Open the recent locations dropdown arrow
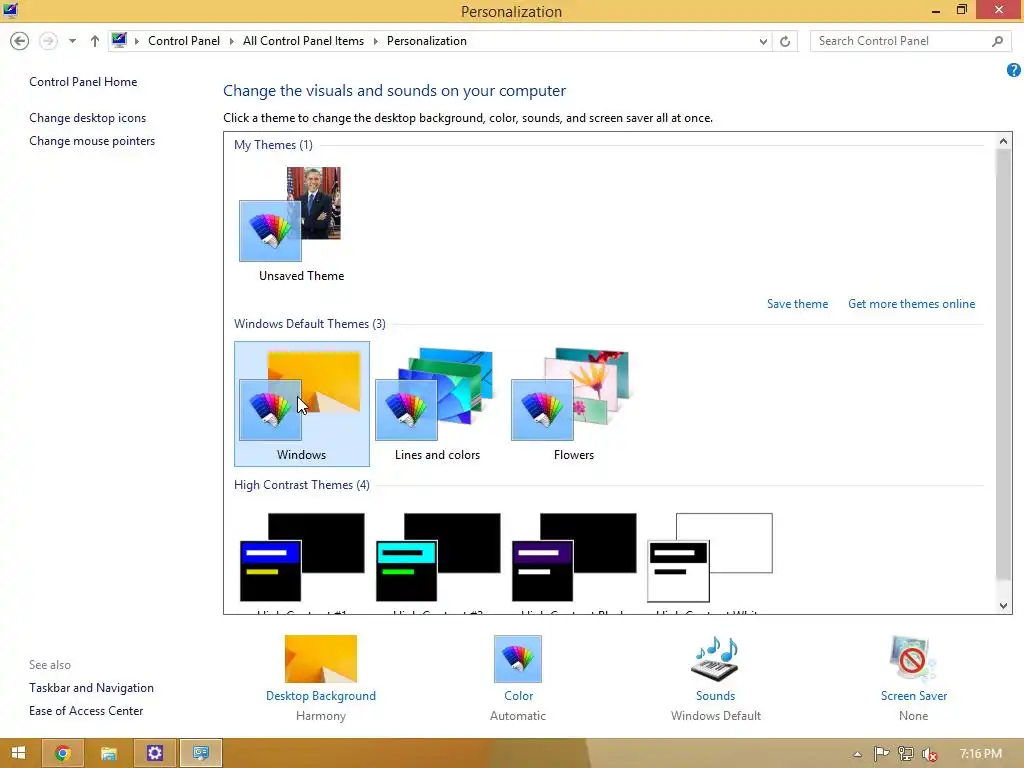 72,41
